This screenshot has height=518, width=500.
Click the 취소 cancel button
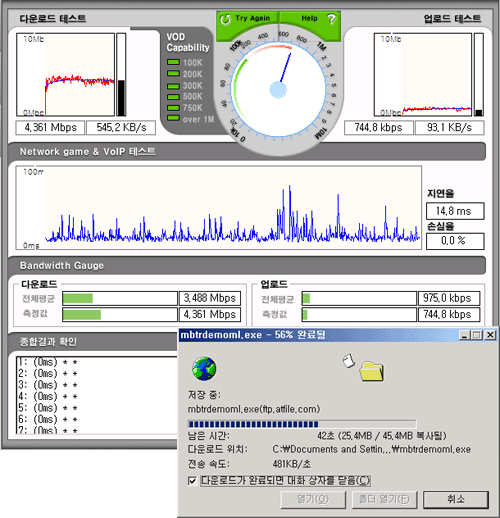click(456, 499)
